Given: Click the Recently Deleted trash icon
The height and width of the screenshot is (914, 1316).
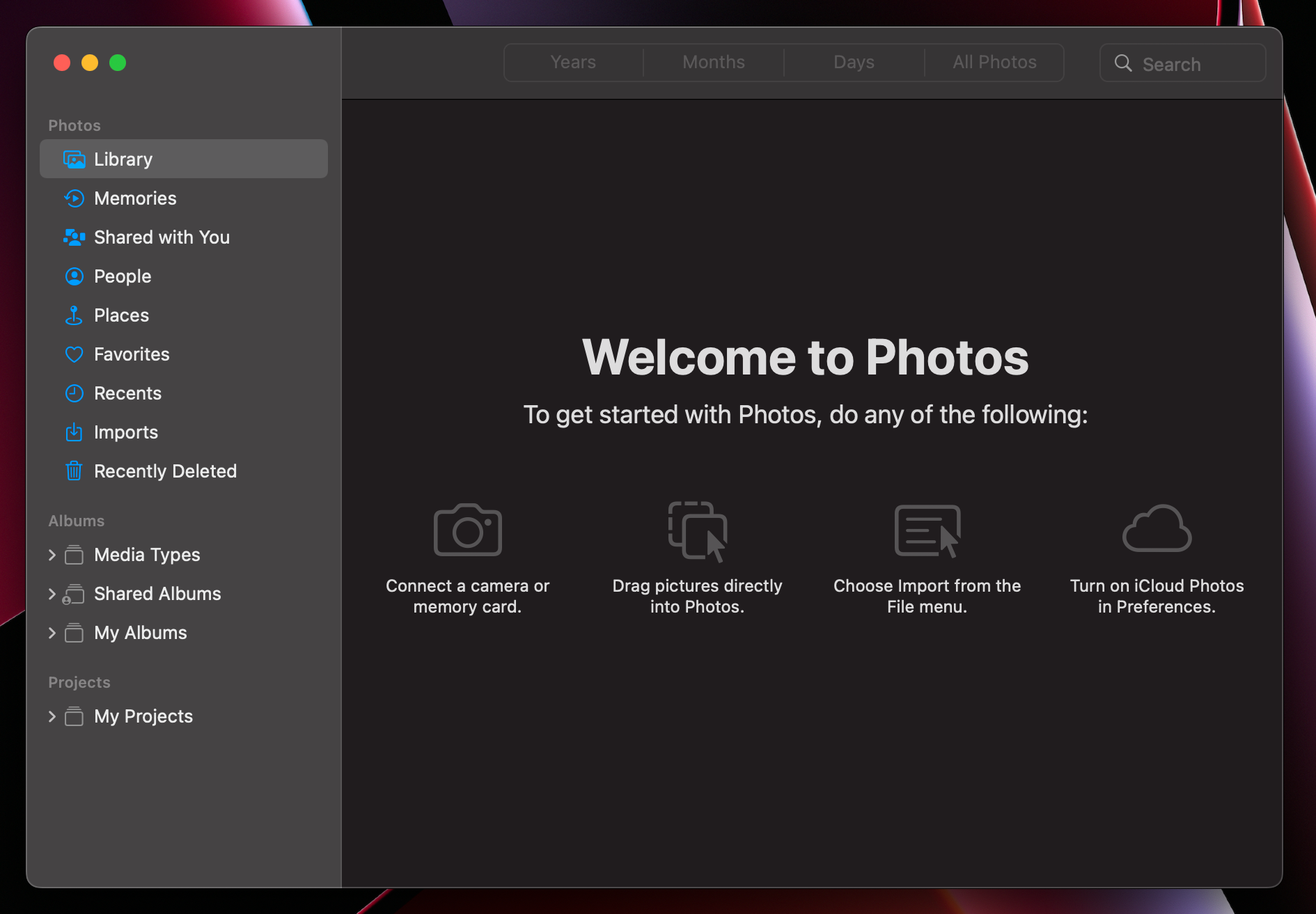Looking at the screenshot, I should point(74,471).
